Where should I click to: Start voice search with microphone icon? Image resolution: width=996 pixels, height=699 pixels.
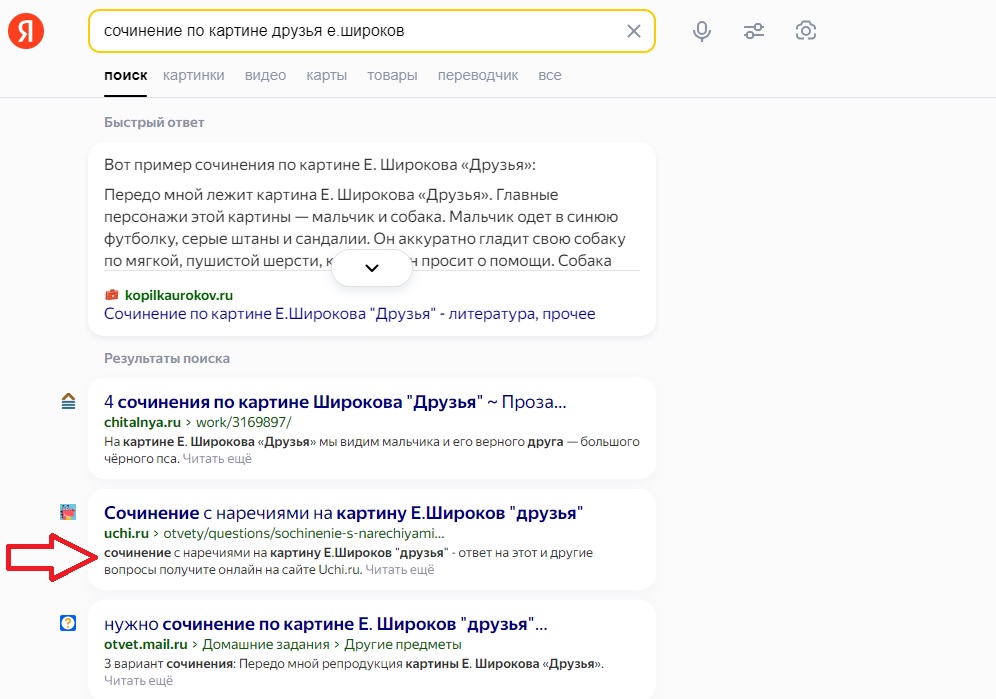coord(702,31)
